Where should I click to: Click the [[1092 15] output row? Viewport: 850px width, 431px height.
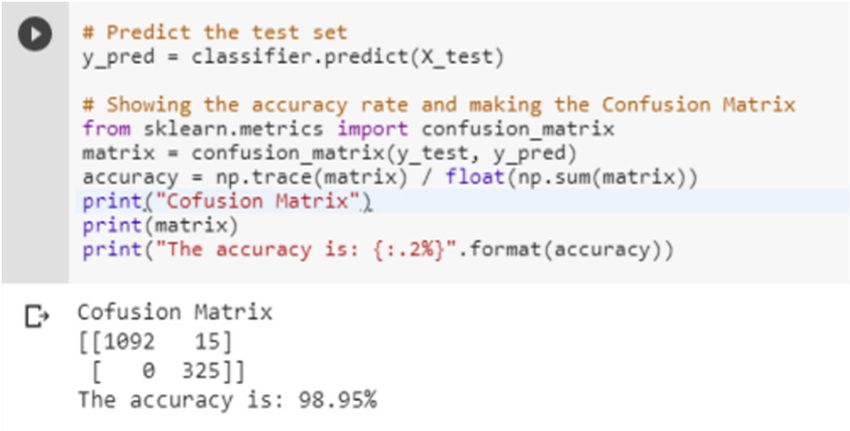click(155, 343)
